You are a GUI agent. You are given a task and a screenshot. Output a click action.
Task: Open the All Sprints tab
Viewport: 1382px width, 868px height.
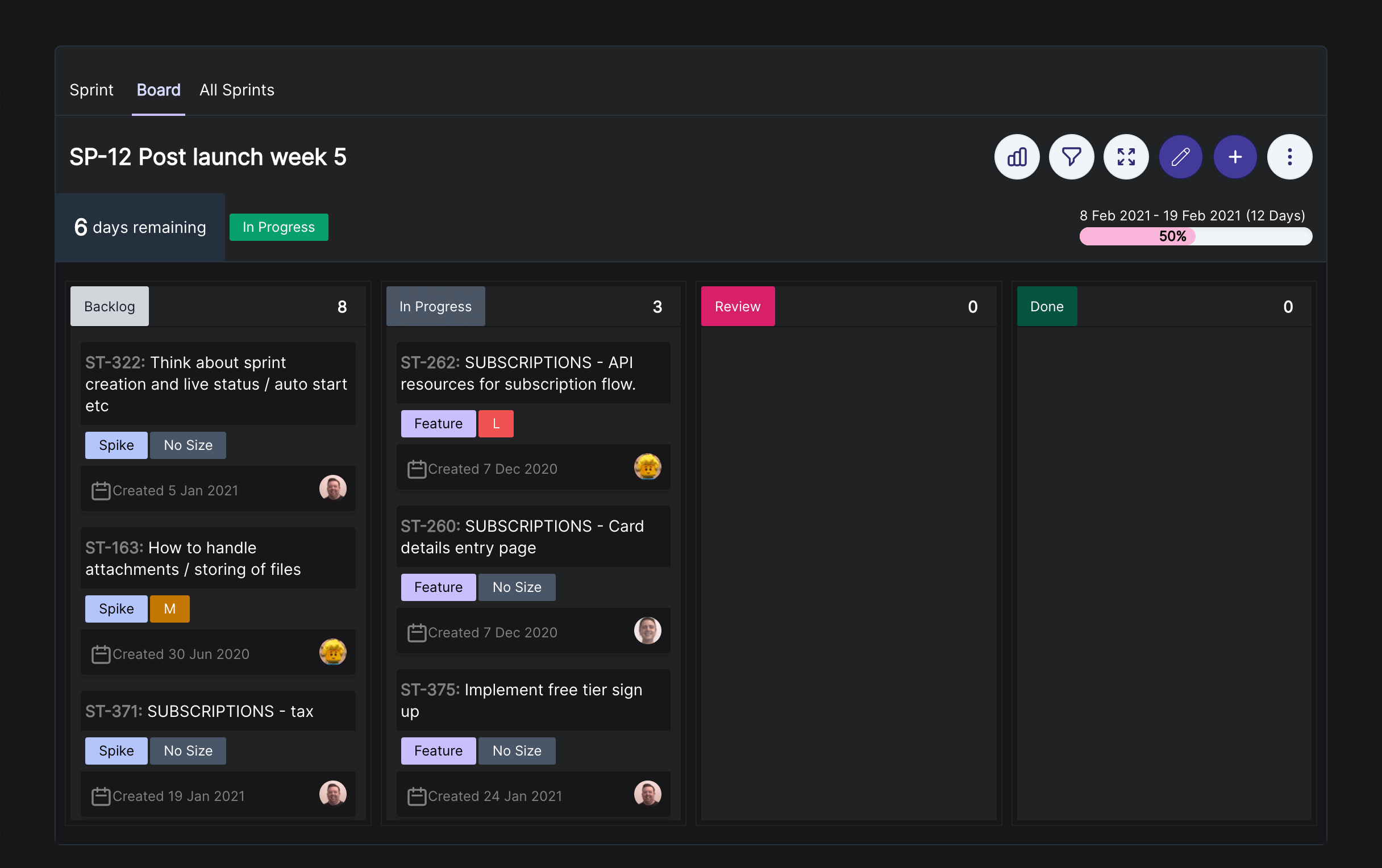[x=236, y=90]
